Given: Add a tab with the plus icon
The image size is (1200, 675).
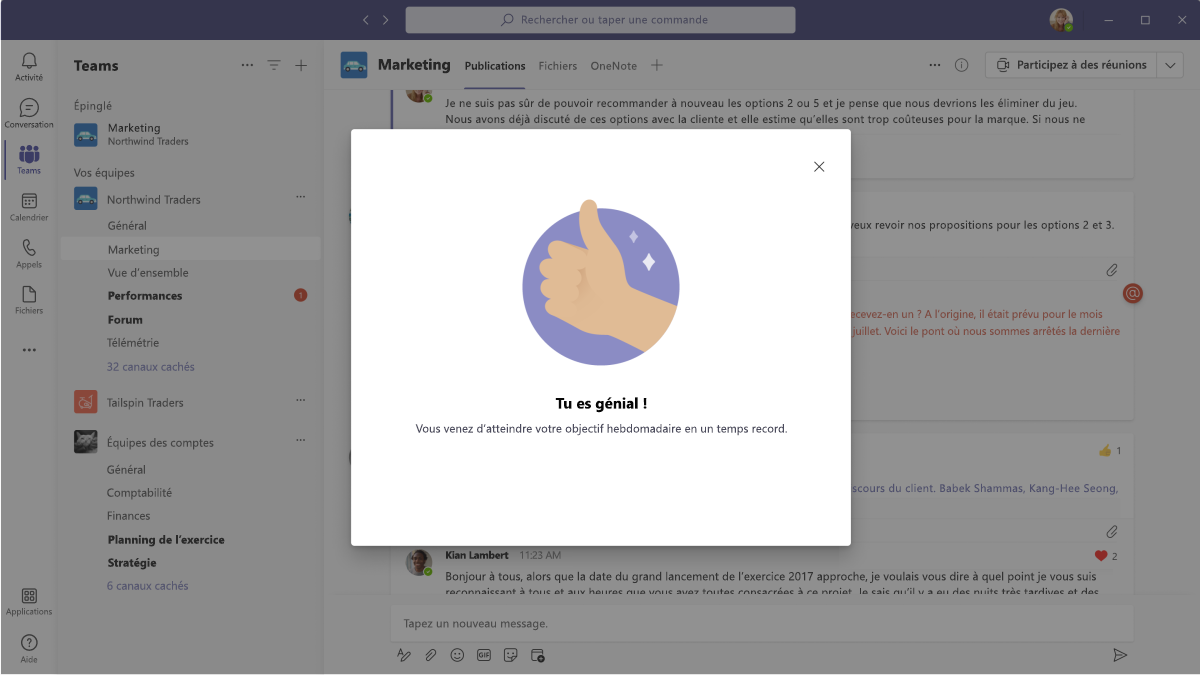Looking at the screenshot, I should 657,65.
